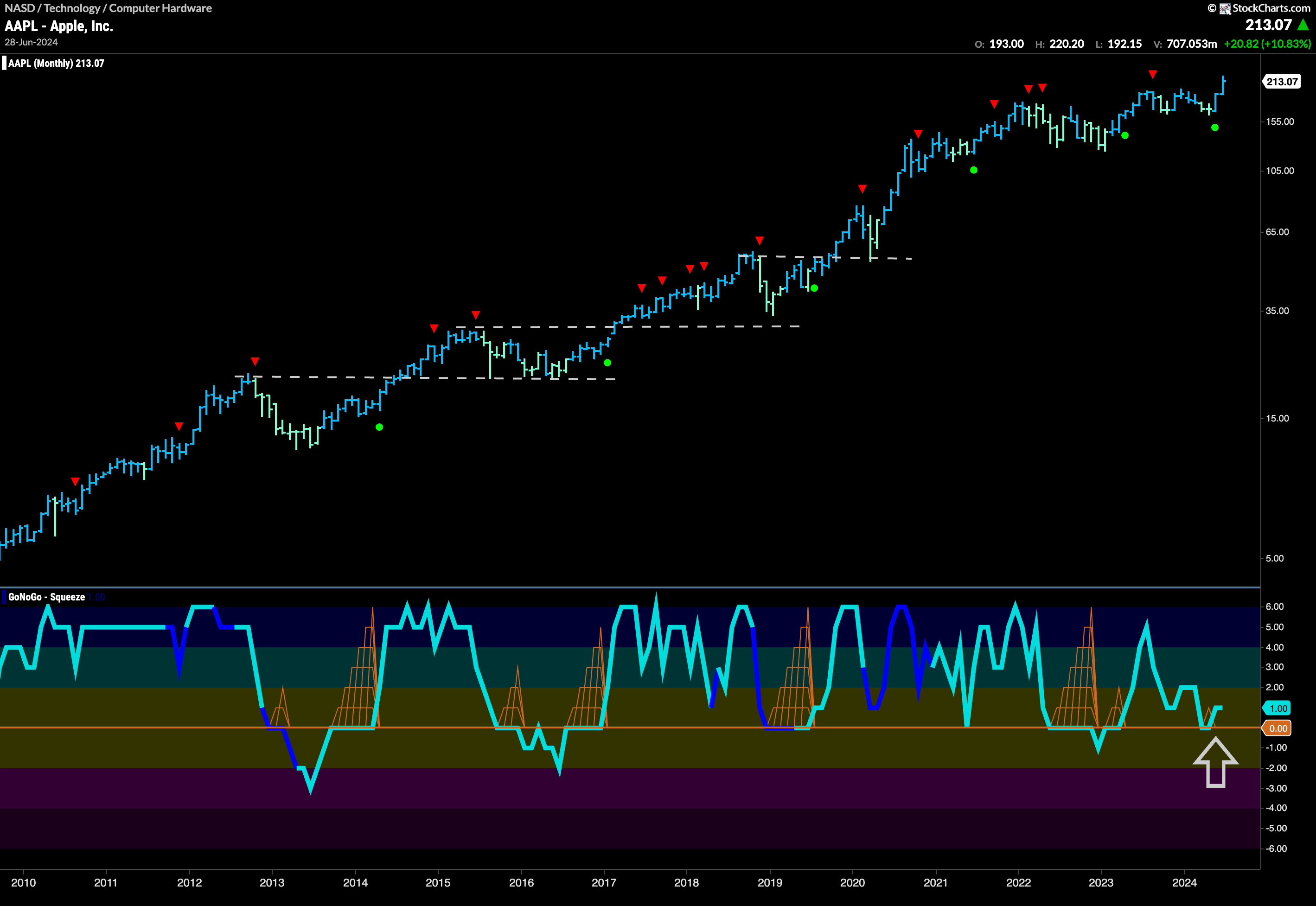Screen dimensions: 1316x906
Task: Click the 2016 year label on time axis
Action: pos(521,883)
